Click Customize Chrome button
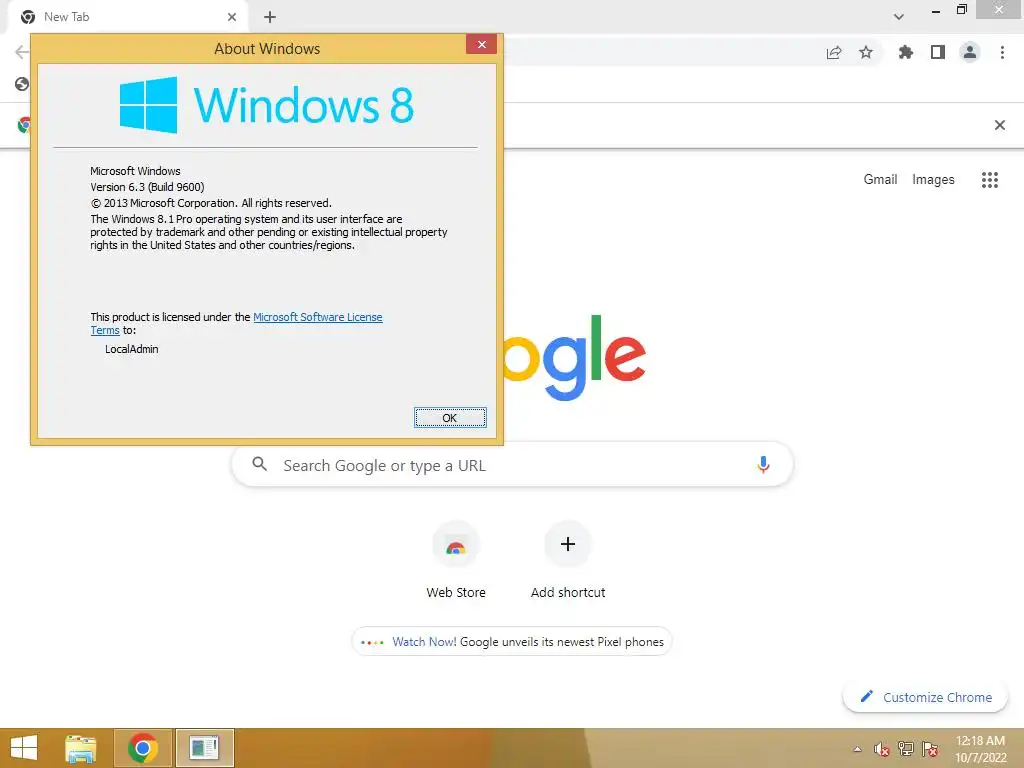This screenshot has height=768, width=1024. (x=926, y=697)
